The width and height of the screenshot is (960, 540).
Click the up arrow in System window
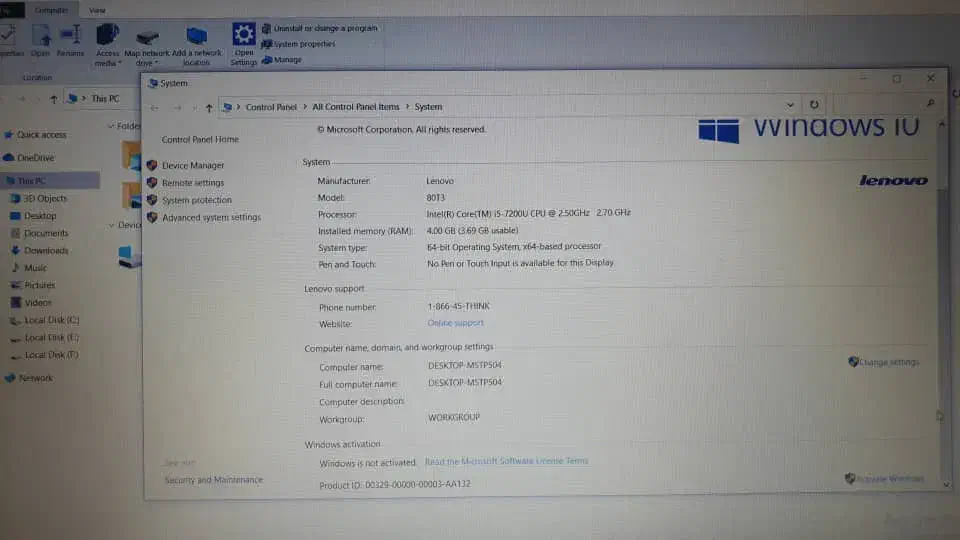click(x=209, y=108)
